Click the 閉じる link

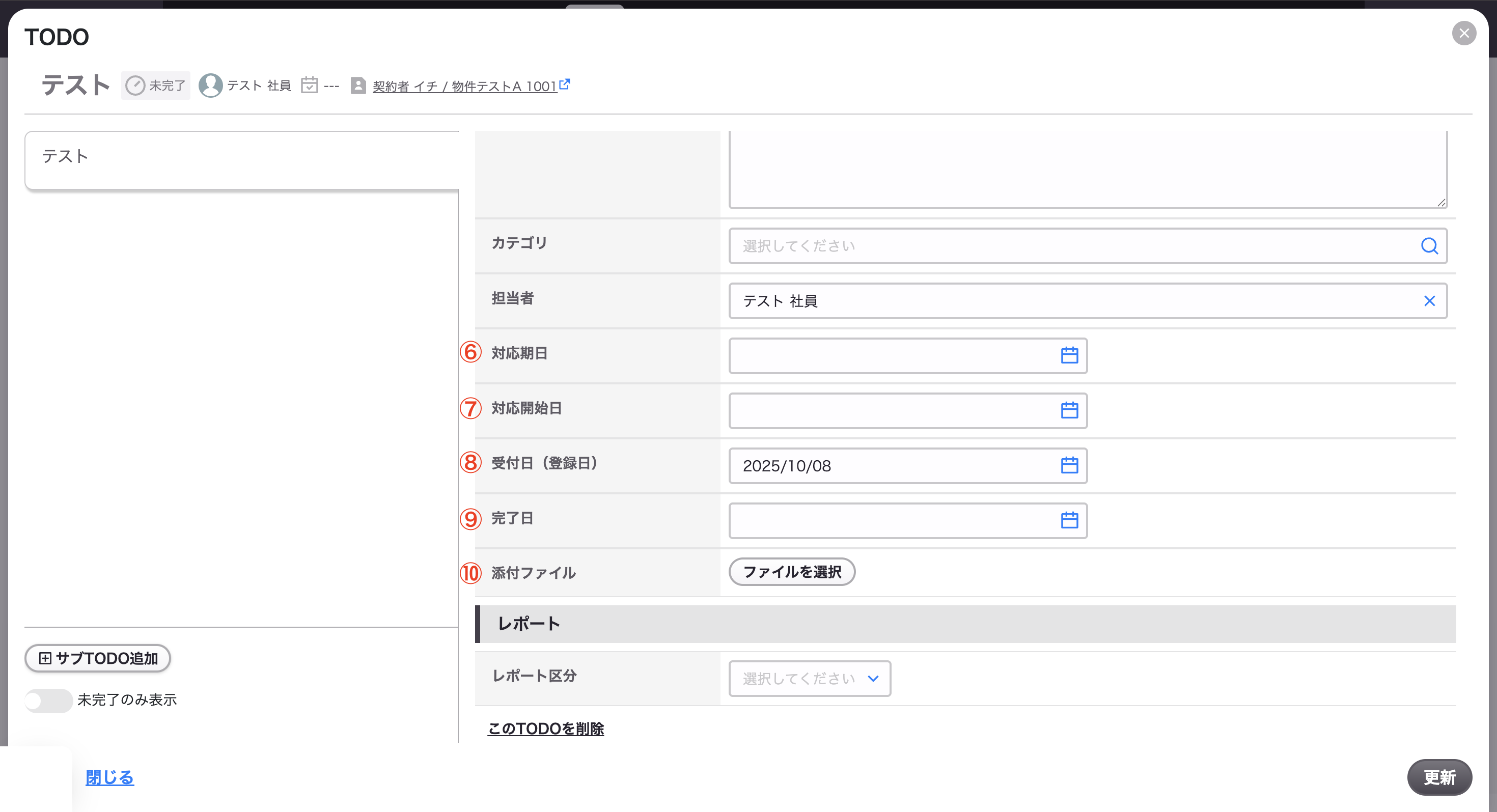click(110, 778)
